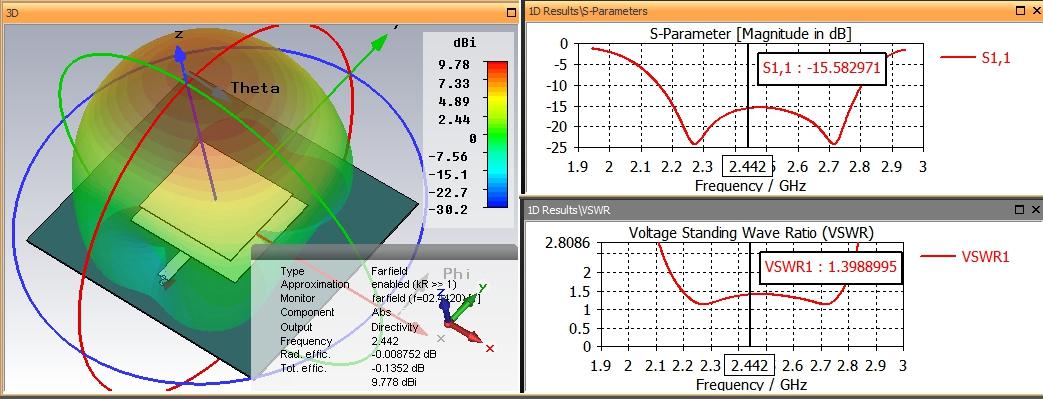Screen dimensions: 1043x399
Task: Click the VSWR1 marker value box
Action: point(831,267)
